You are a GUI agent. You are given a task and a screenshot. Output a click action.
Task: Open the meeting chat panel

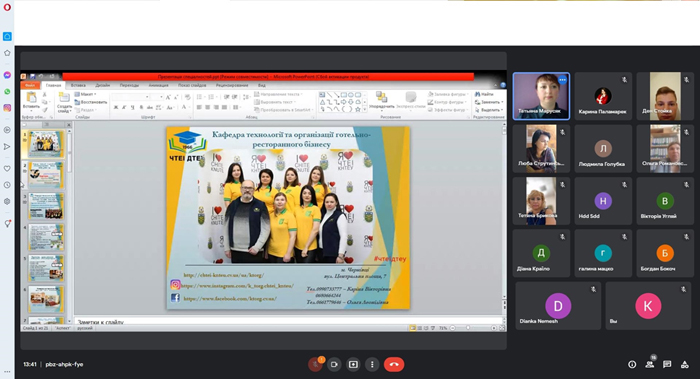(x=667, y=365)
